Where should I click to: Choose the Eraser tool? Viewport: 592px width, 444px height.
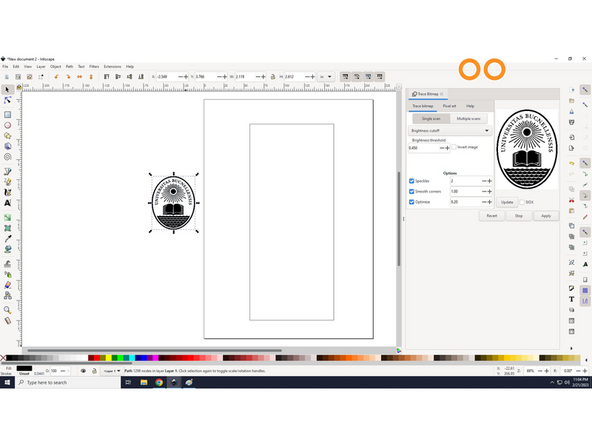7,285
